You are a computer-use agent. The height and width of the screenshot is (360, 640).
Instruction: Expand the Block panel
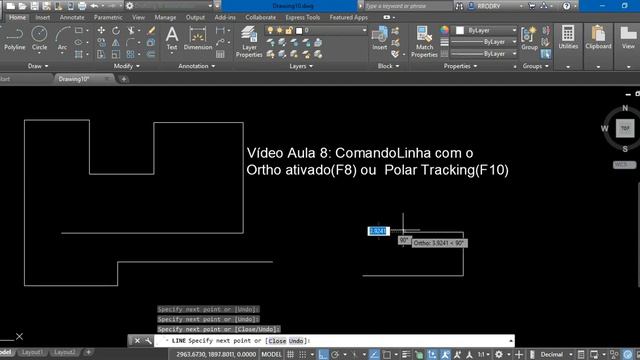click(388, 66)
